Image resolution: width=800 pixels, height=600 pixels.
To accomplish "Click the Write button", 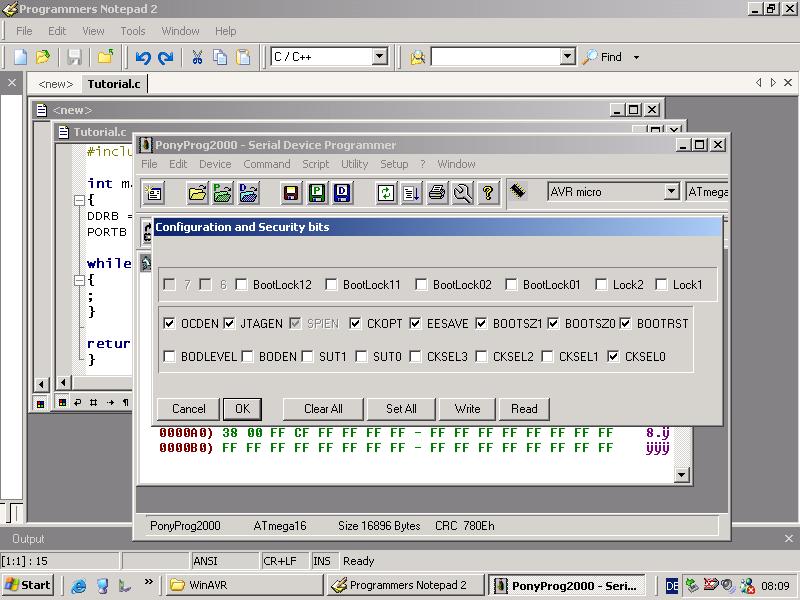I will tap(467, 409).
